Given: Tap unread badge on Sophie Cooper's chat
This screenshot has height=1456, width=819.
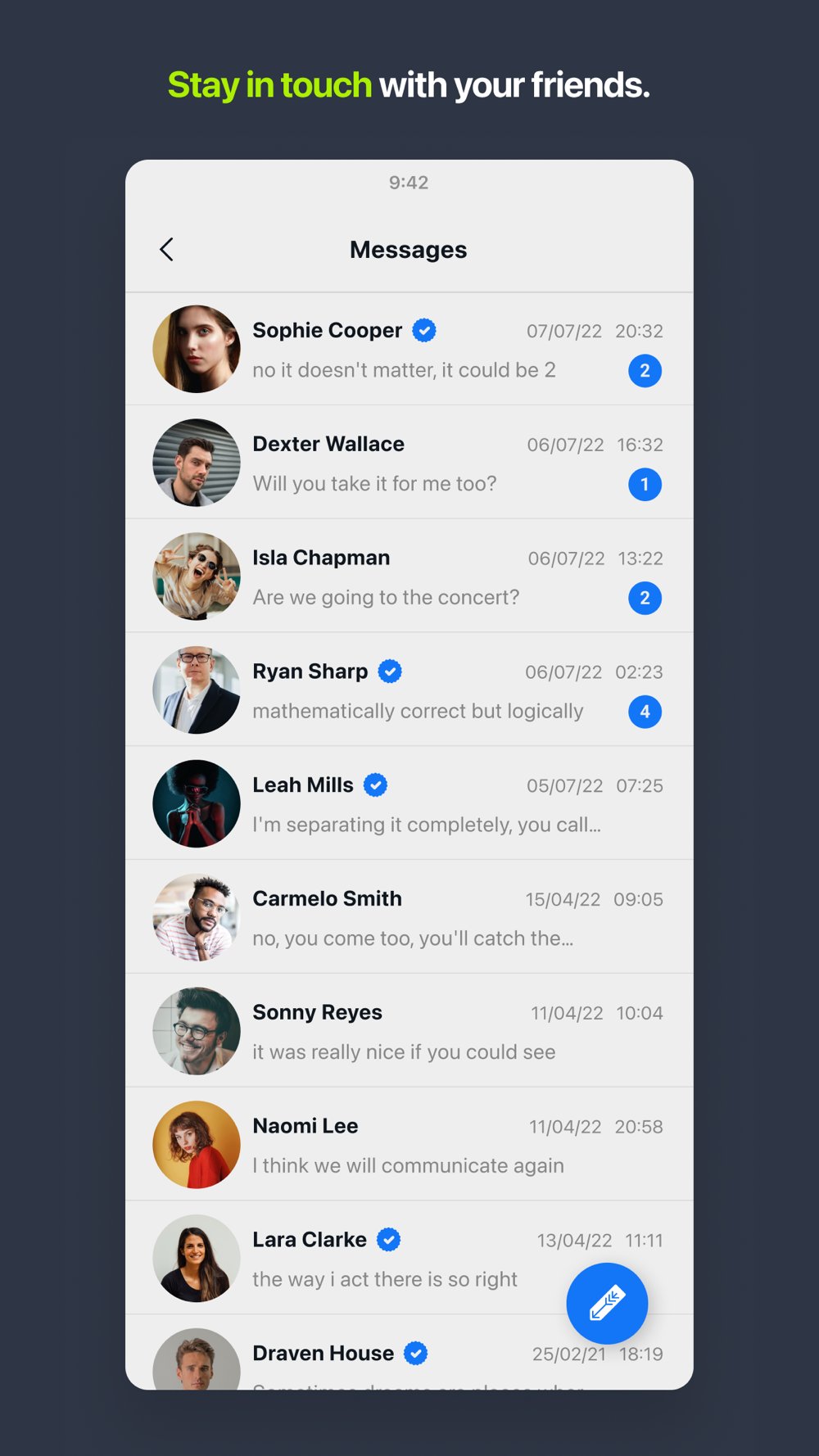Looking at the screenshot, I should (645, 371).
